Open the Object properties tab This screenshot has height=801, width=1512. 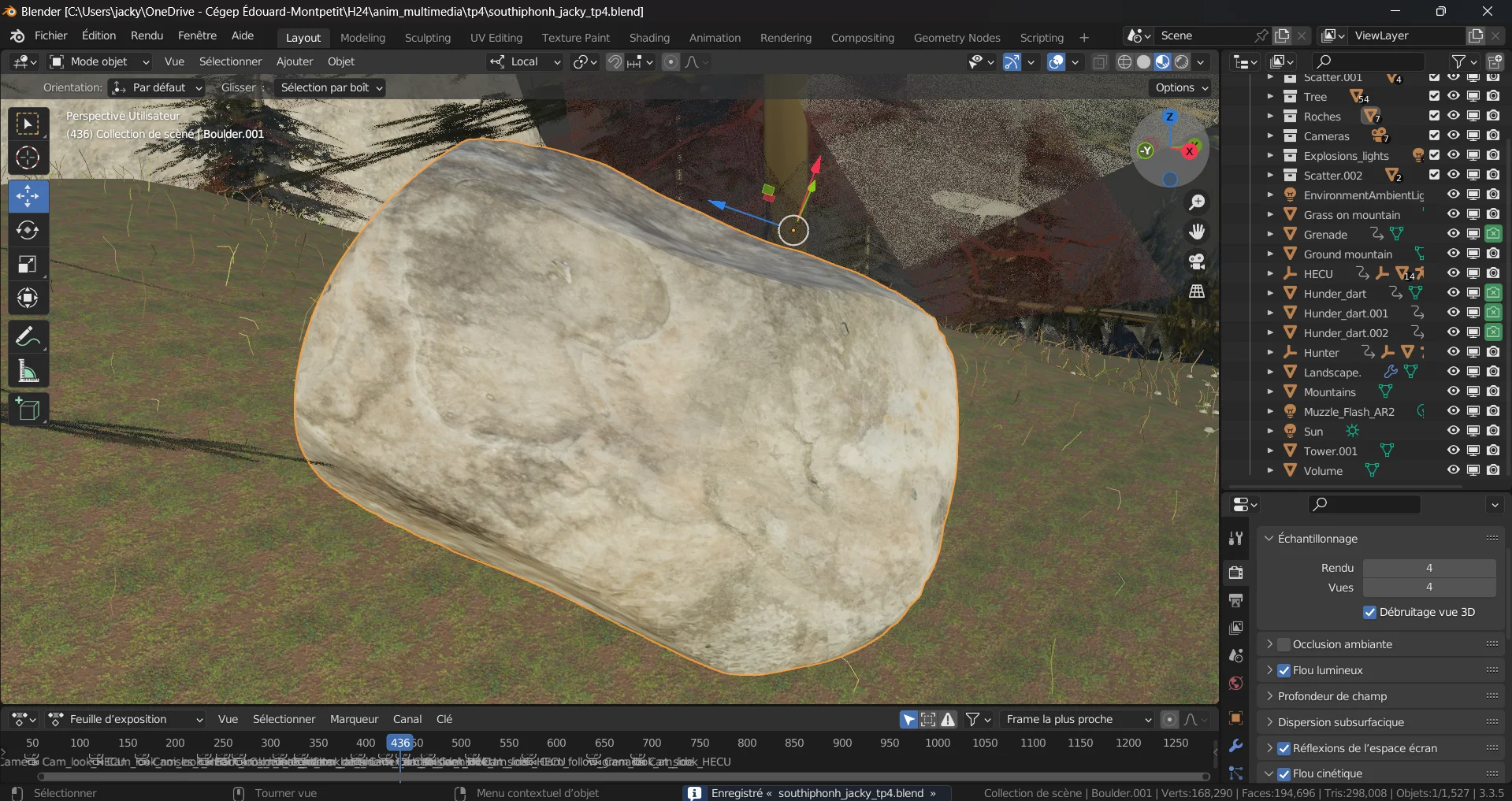(x=1235, y=718)
